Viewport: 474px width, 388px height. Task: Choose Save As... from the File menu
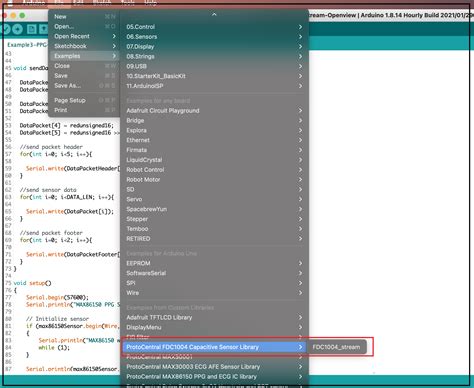tap(85, 86)
